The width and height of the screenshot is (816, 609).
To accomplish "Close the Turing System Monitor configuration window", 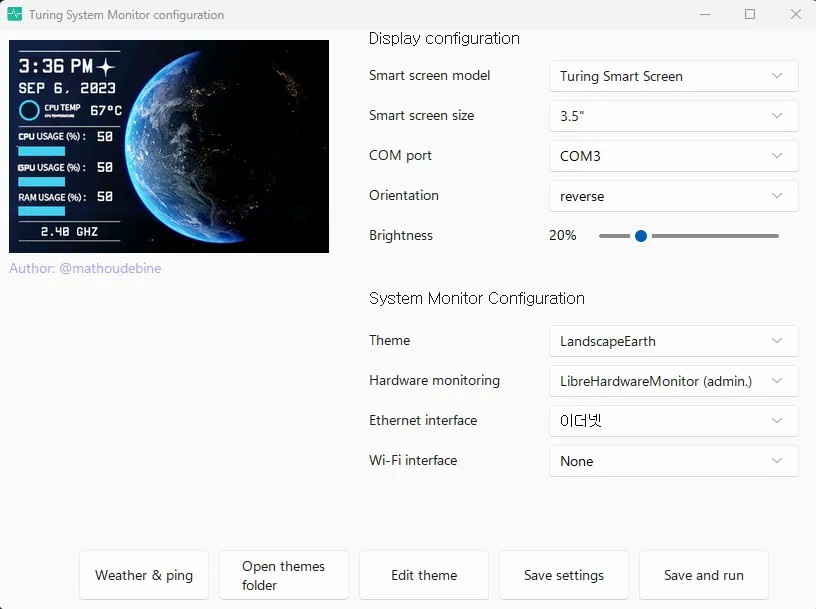I will (796, 14).
